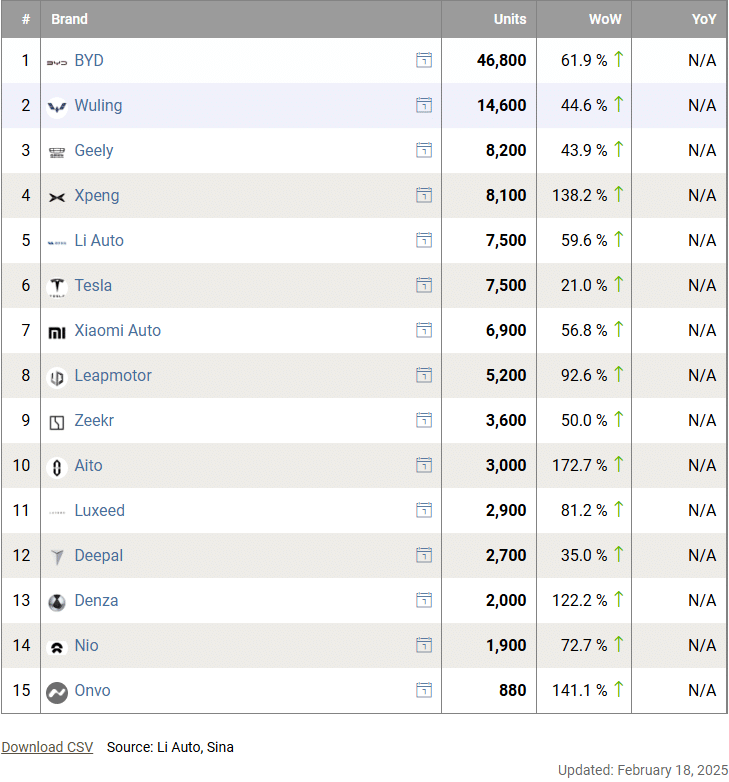The image size is (729, 782).
Task: Open the Li Auto brand link
Action: pyautogui.click(x=99, y=241)
